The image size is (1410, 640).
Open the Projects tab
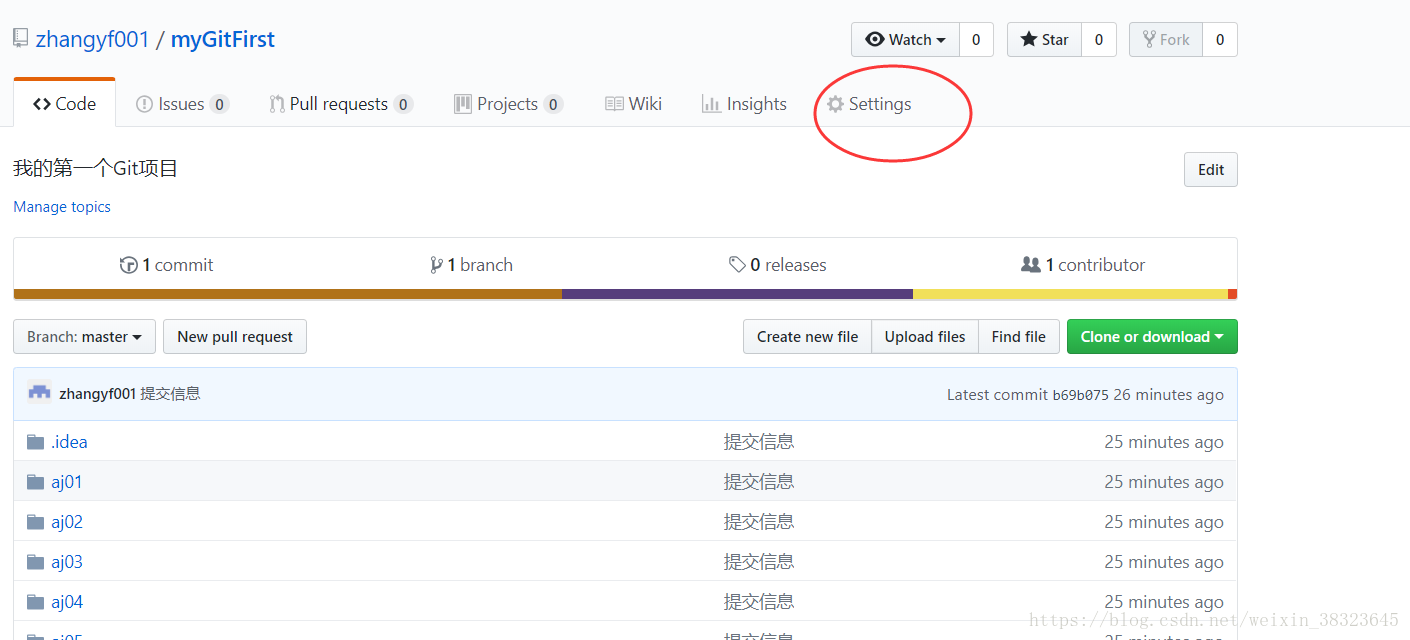(x=508, y=104)
